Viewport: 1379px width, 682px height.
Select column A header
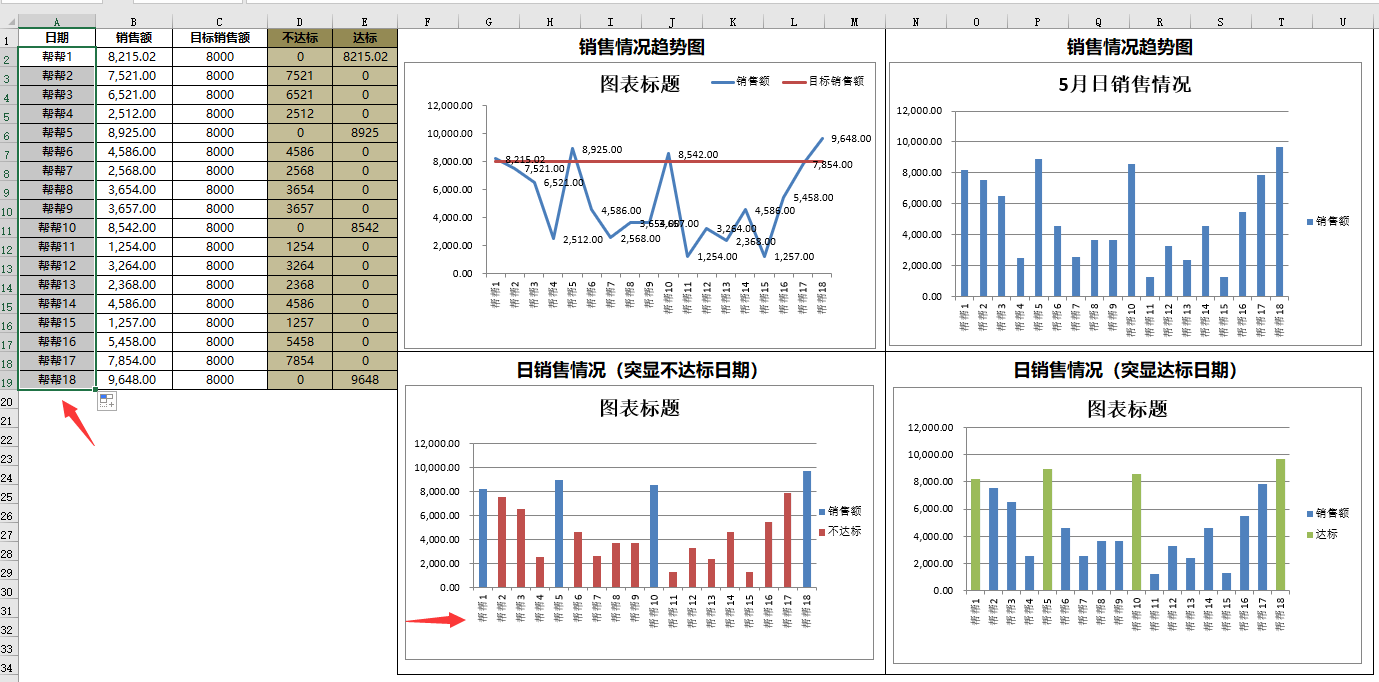[x=56, y=20]
